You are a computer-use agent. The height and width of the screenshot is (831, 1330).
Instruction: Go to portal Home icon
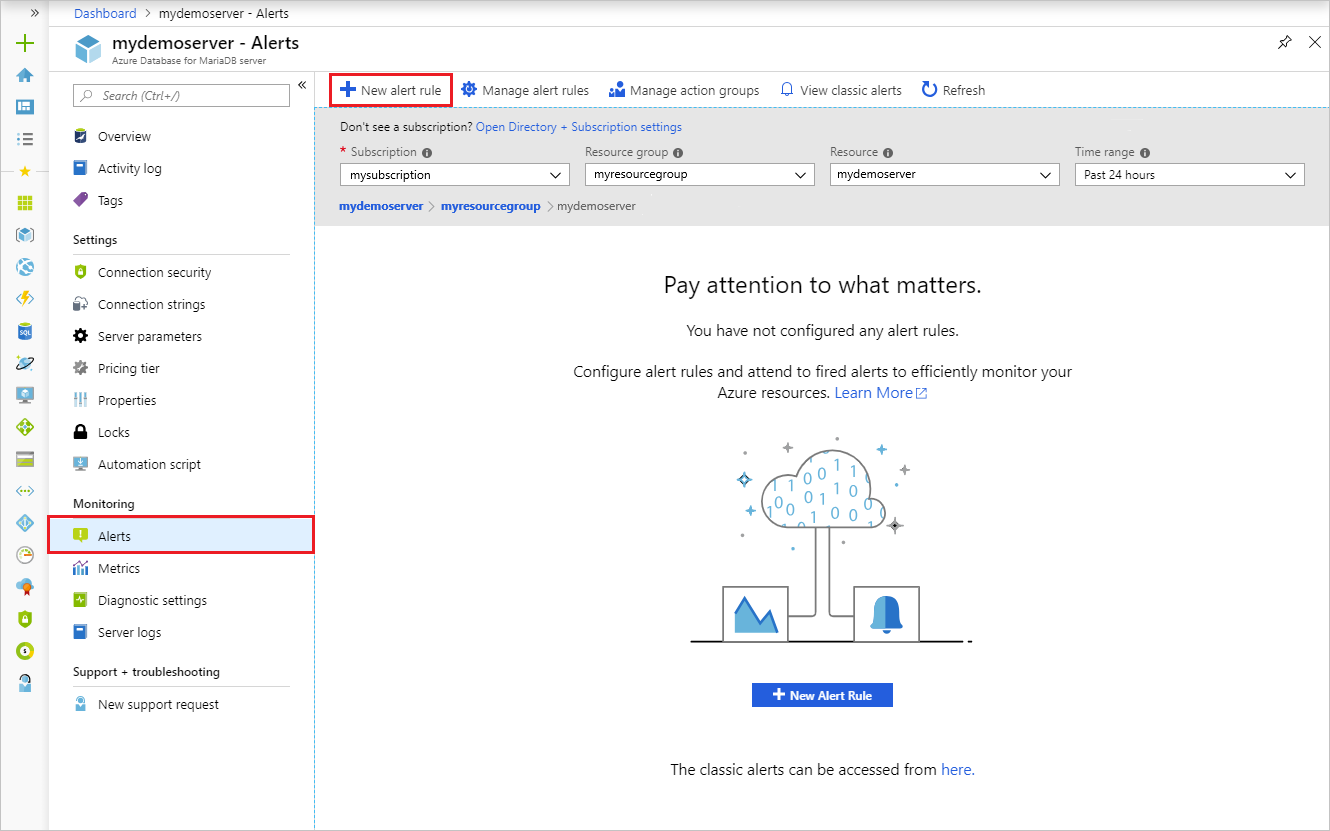(25, 75)
